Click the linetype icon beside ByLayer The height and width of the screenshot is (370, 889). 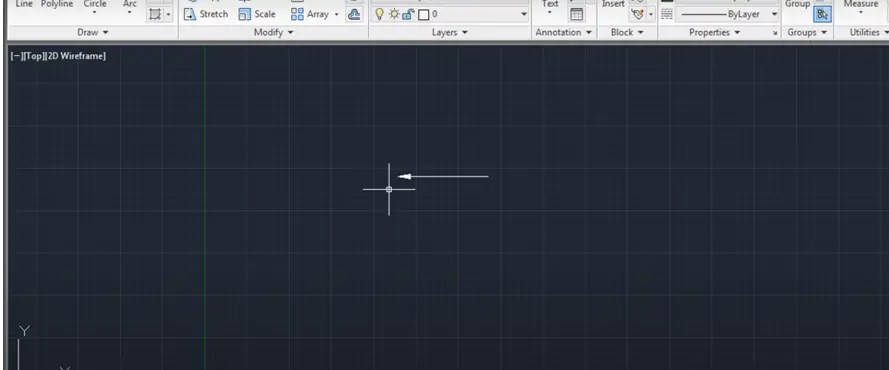[x=667, y=14]
